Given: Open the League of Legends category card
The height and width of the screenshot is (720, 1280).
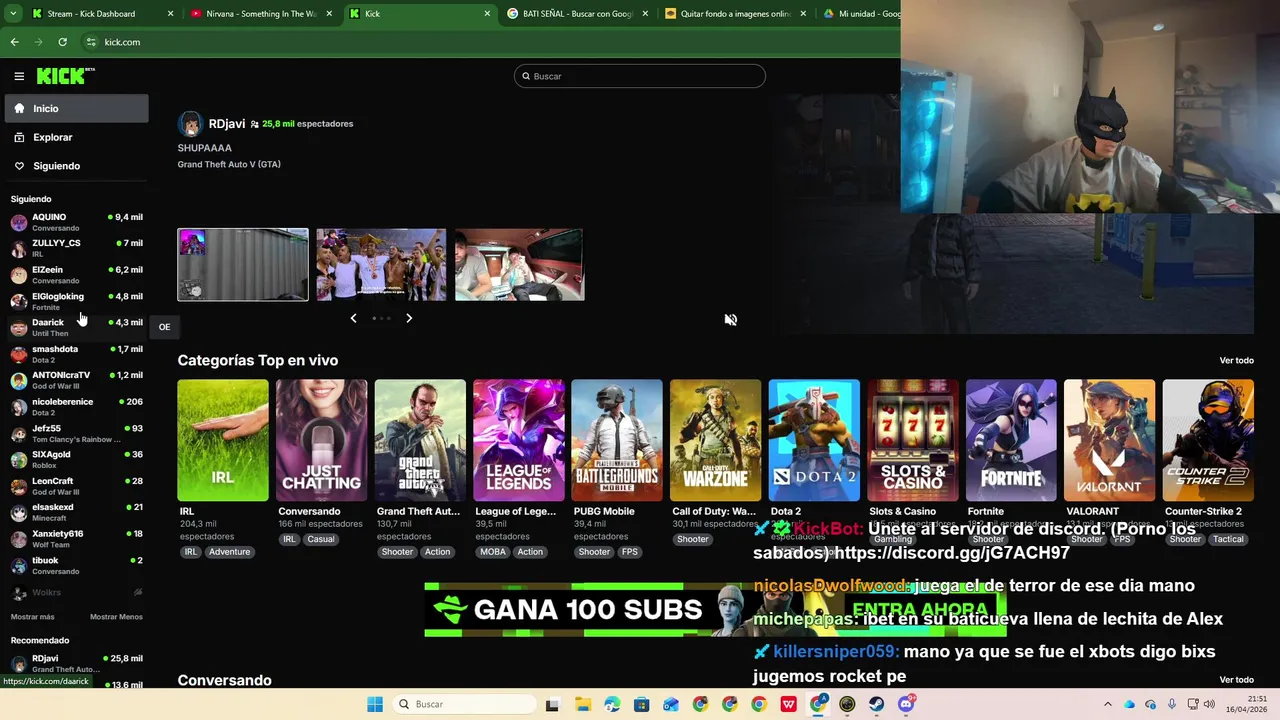Looking at the screenshot, I should (518, 440).
